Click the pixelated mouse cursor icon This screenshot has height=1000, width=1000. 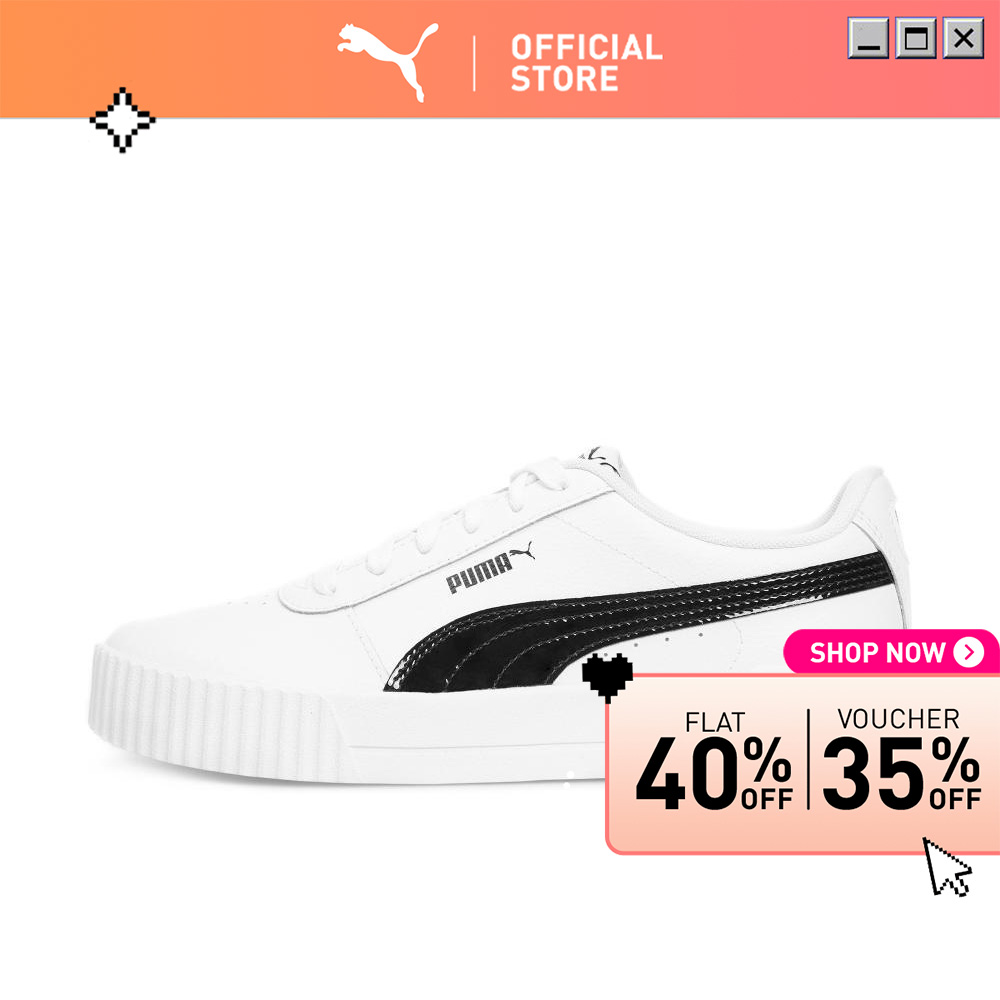(947, 867)
